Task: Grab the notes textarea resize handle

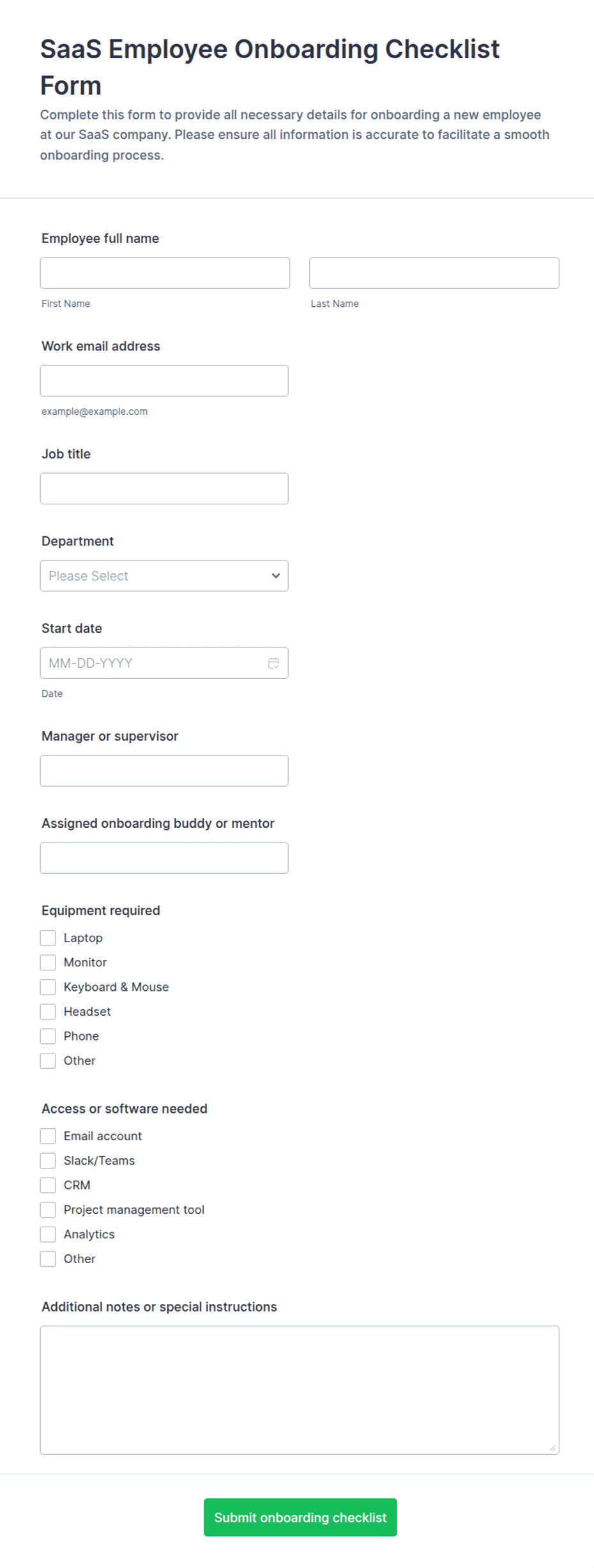Action: tap(552, 1448)
